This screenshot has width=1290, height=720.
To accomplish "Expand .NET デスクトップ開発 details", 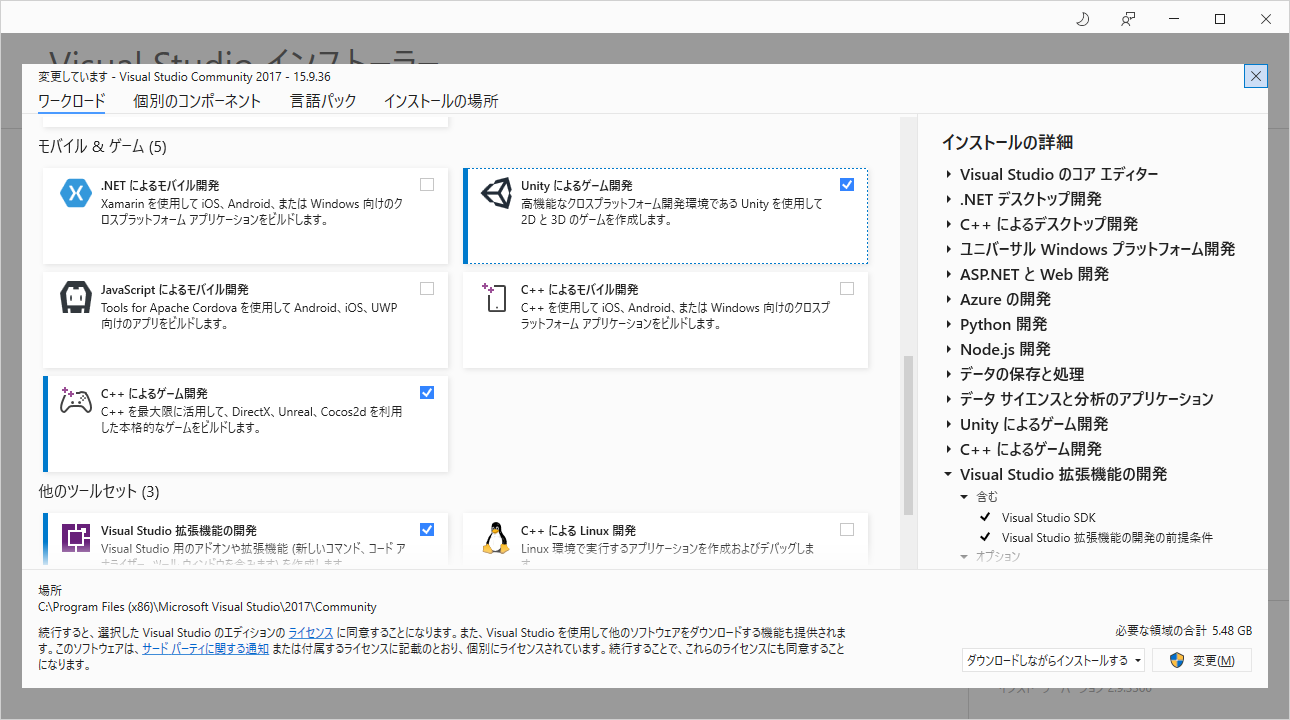I will coord(948,199).
